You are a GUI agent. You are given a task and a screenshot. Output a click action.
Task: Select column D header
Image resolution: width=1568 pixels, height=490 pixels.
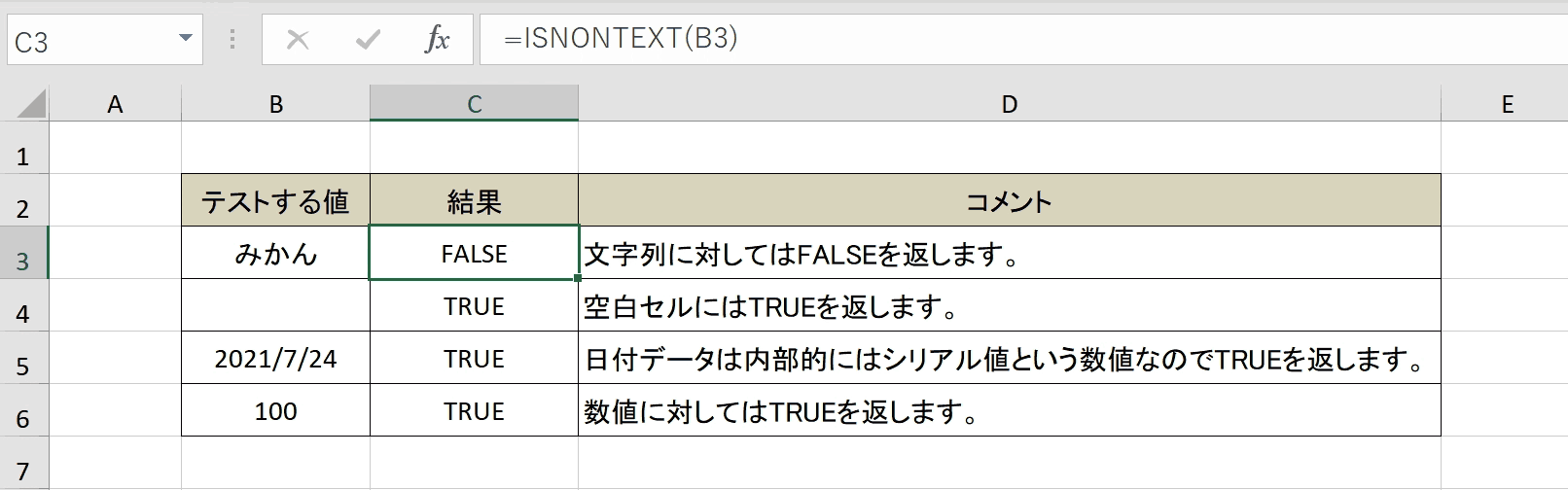(1009, 104)
